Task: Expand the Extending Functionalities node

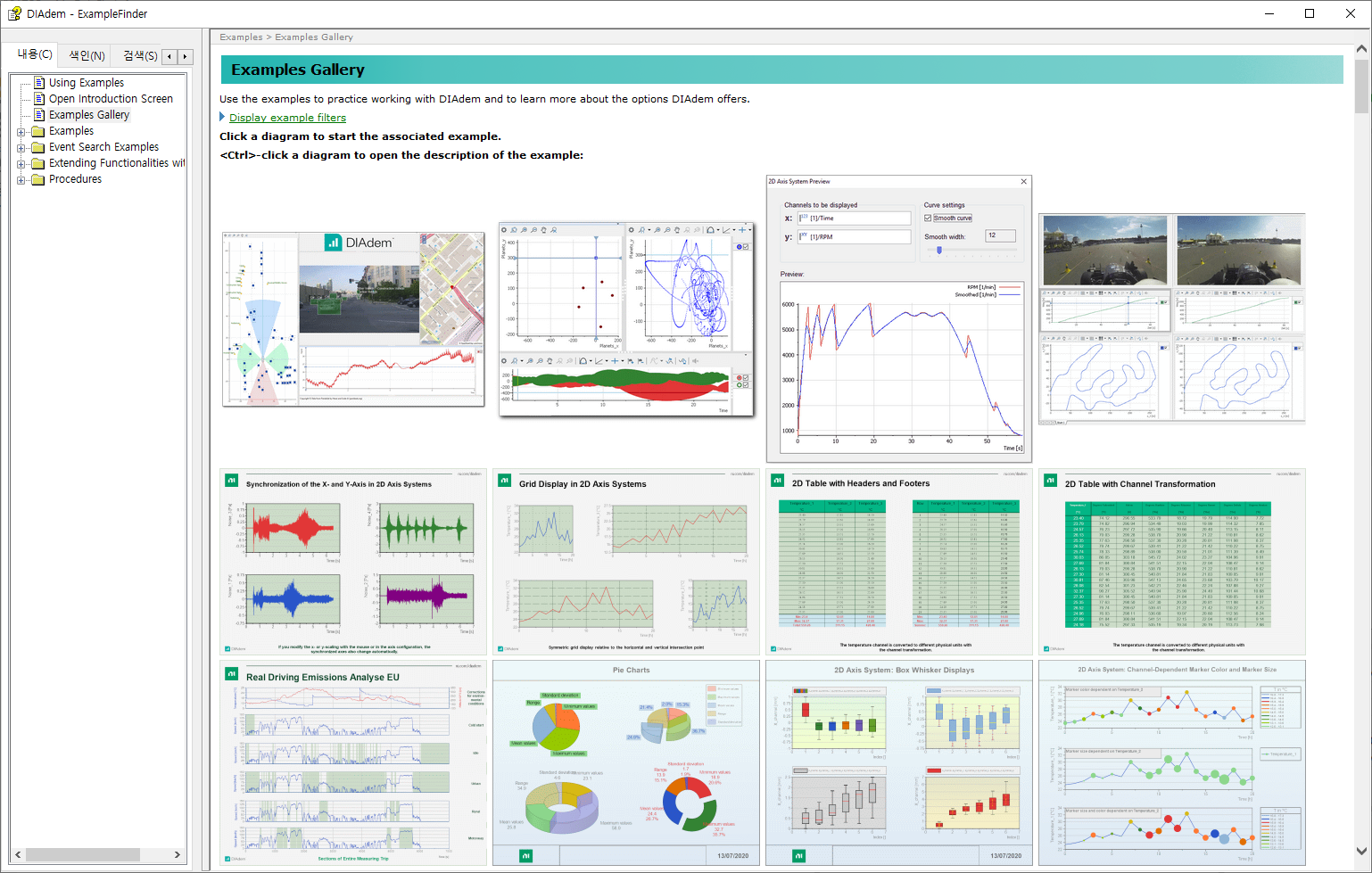Action: pyautogui.click(x=21, y=164)
